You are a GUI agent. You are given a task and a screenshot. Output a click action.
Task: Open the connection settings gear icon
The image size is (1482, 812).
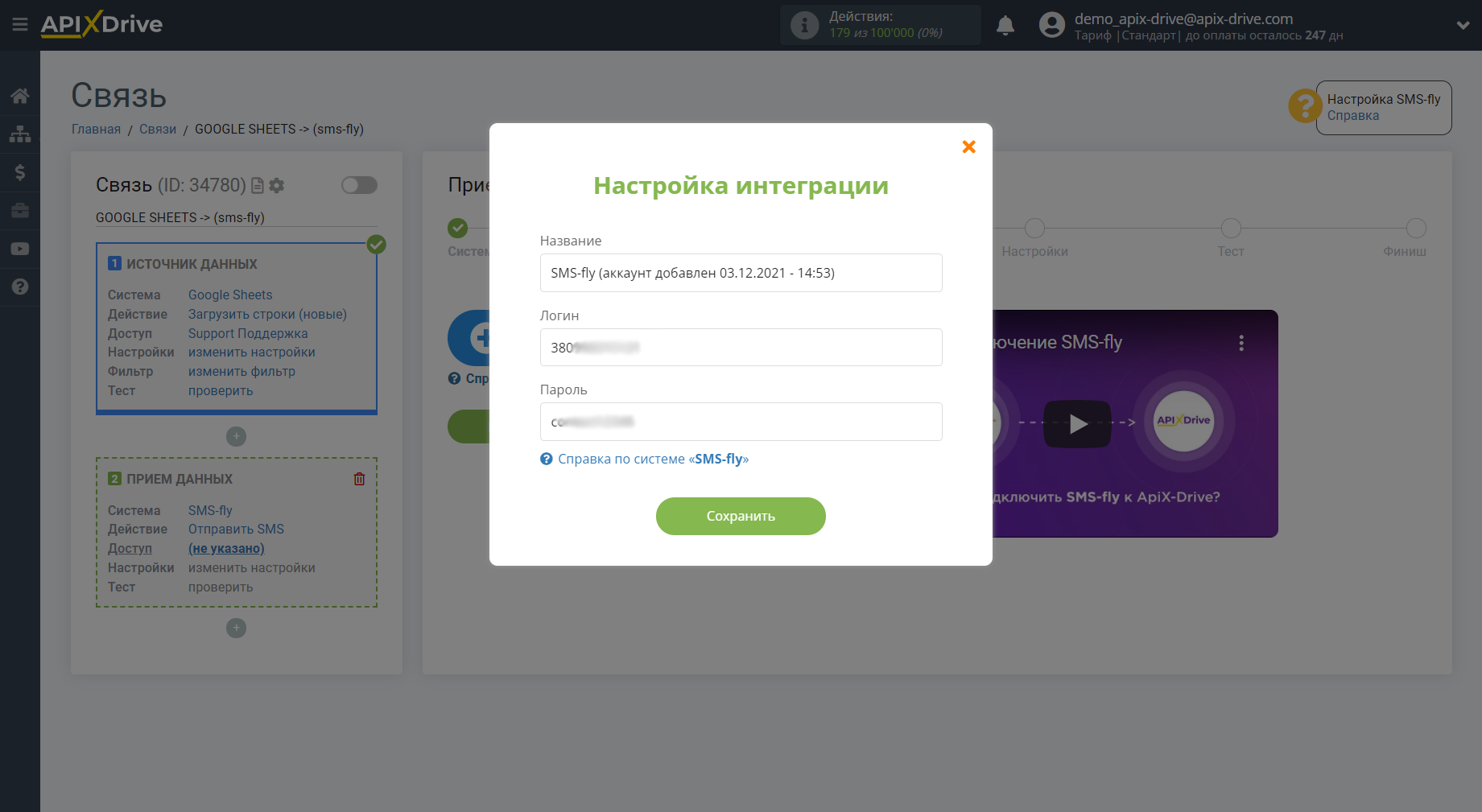pyautogui.click(x=277, y=186)
